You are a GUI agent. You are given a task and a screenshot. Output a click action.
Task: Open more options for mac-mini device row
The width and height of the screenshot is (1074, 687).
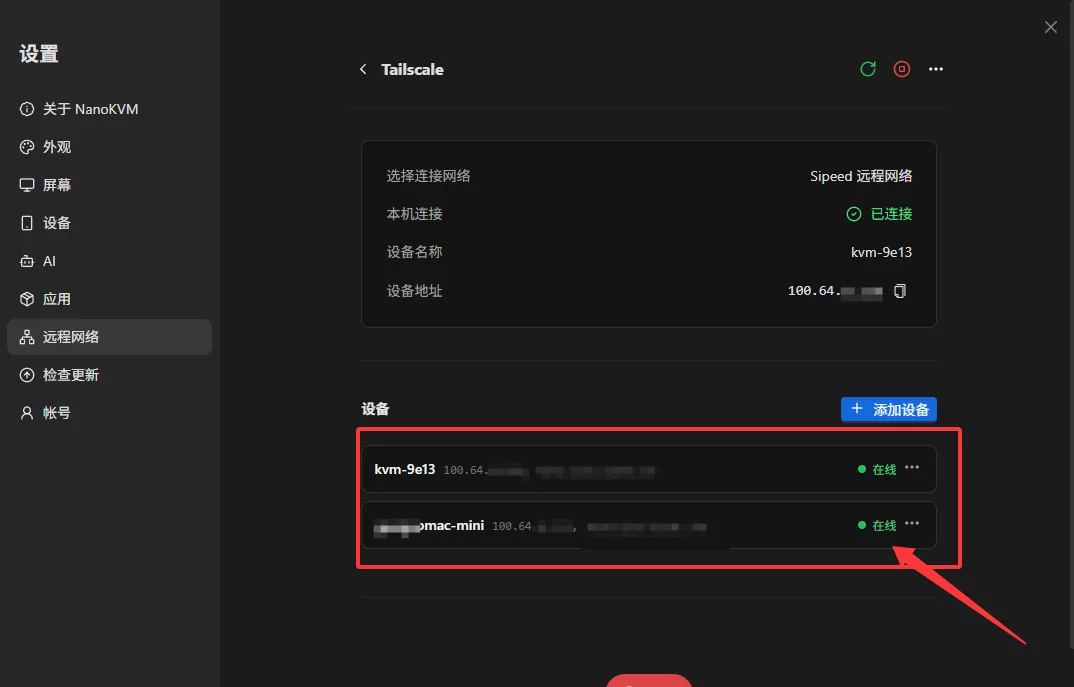(912, 523)
